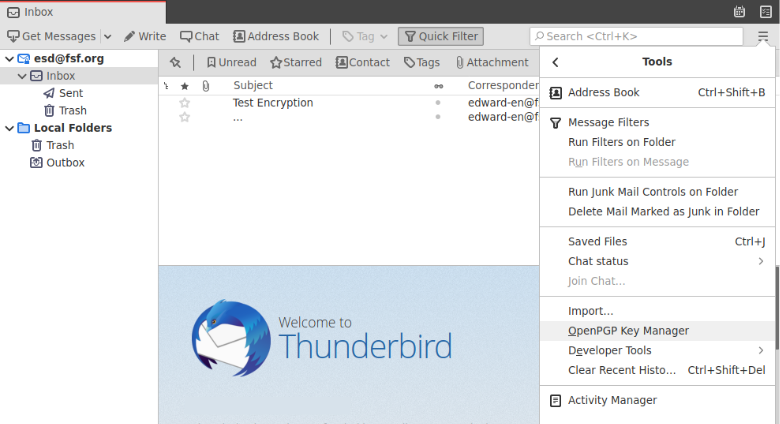This screenshot has width=780, height=424.
Task: Choose Delete Mail Marked as Junk
Action: pos(657,212)
